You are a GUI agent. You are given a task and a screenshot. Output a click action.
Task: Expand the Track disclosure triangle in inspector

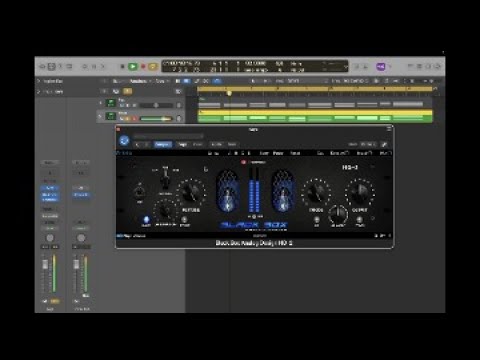point(38,92)
